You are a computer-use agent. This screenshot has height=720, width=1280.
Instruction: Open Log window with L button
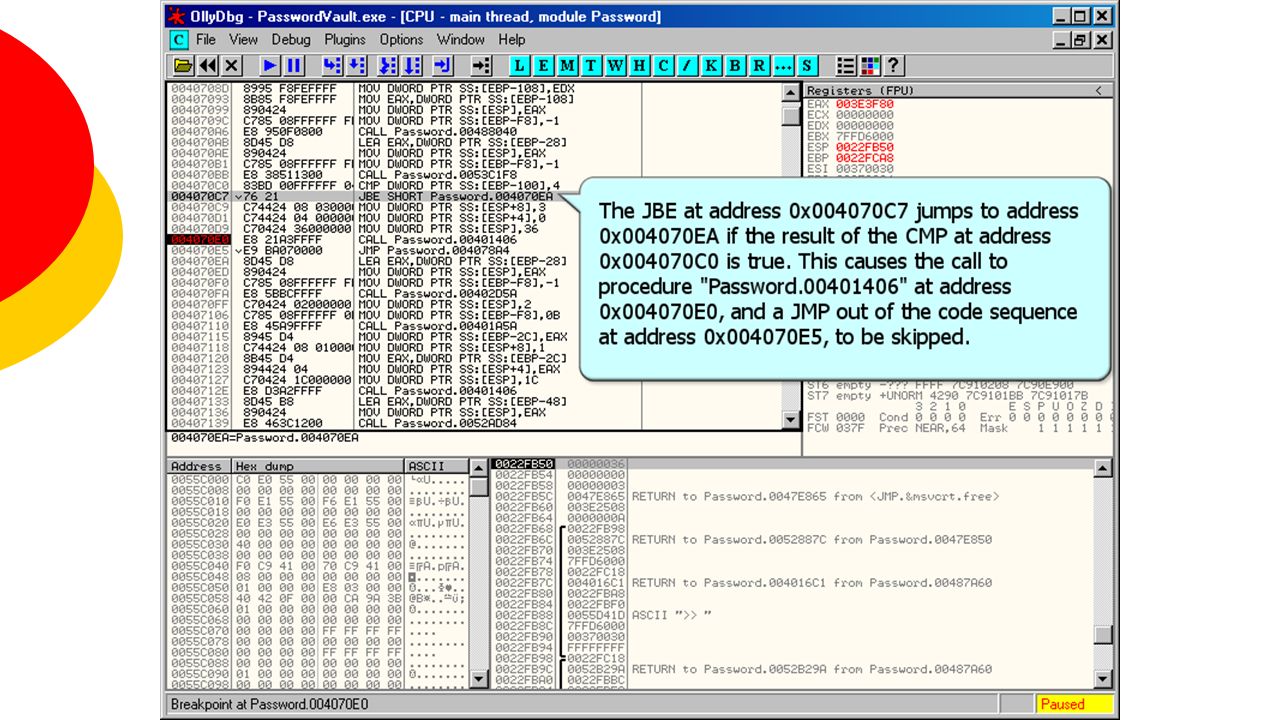point(519,66)
